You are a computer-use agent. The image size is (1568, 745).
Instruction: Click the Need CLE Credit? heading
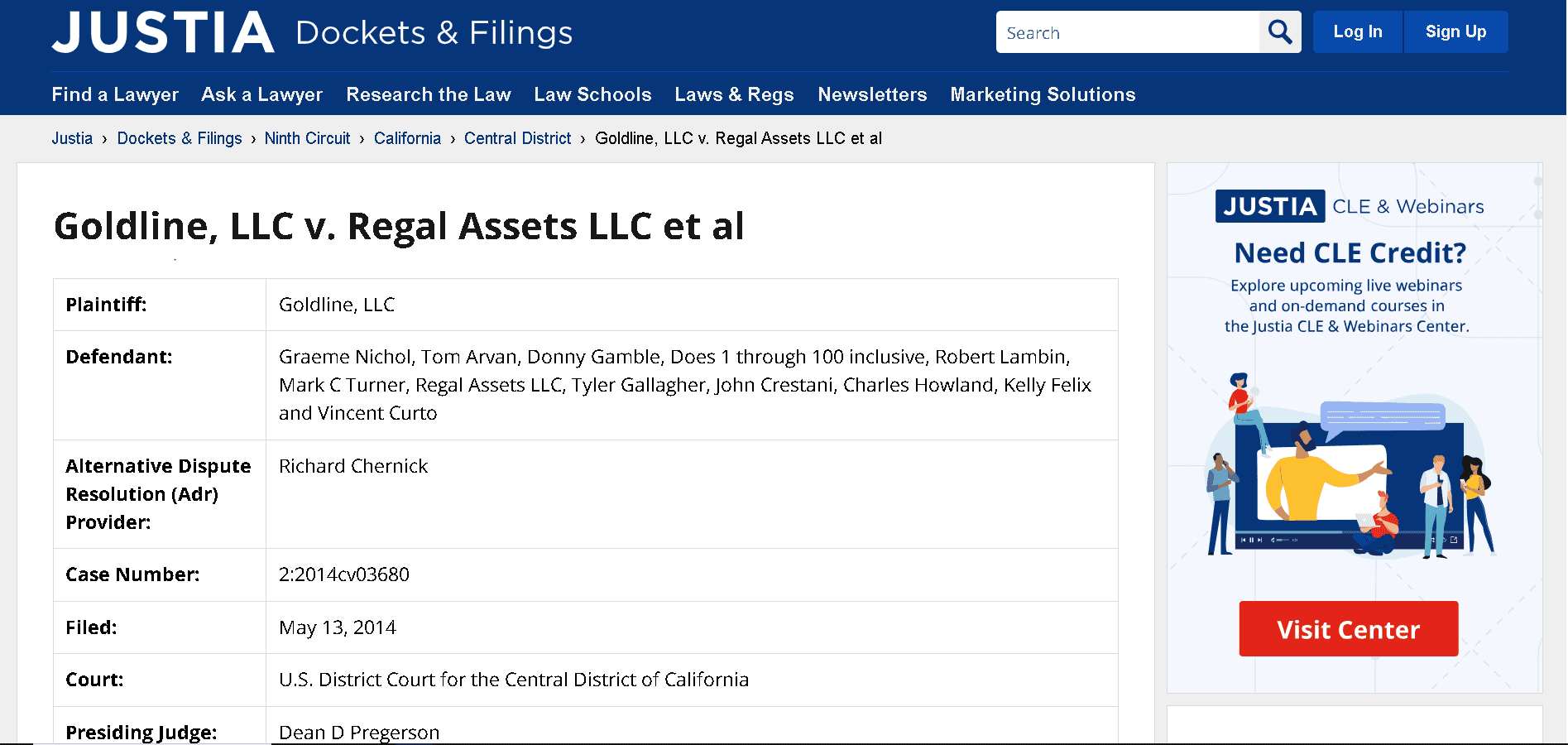coord(1350,252)
